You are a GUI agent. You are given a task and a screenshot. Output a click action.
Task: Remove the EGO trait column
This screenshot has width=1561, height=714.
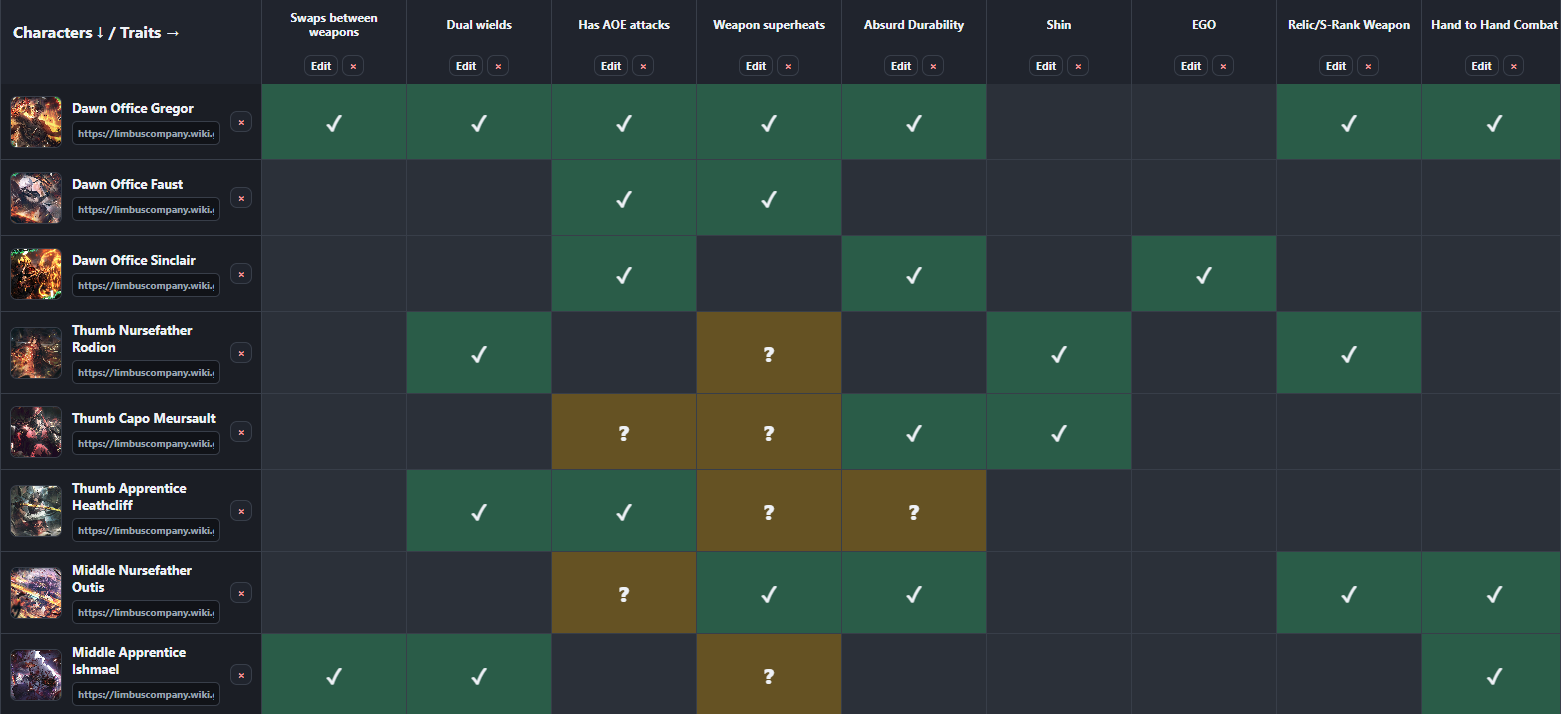(x=1223, y=66)
